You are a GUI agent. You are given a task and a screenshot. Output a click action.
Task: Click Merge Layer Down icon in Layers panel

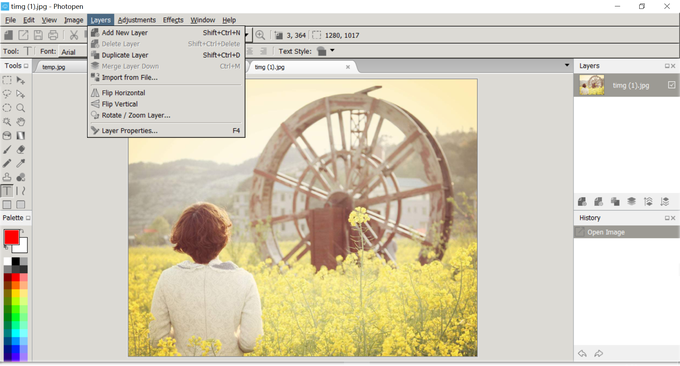[631, 202]
